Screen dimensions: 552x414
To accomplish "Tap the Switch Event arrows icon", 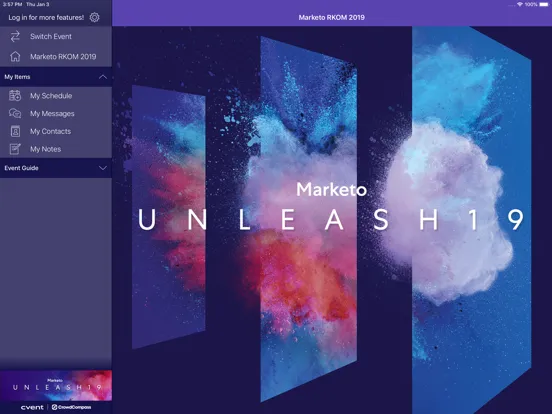I will 15,36.
